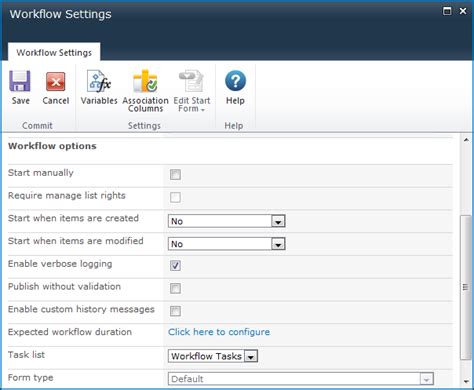
Task: Close the Workflow Settings dialog
Action: (463, 11)
